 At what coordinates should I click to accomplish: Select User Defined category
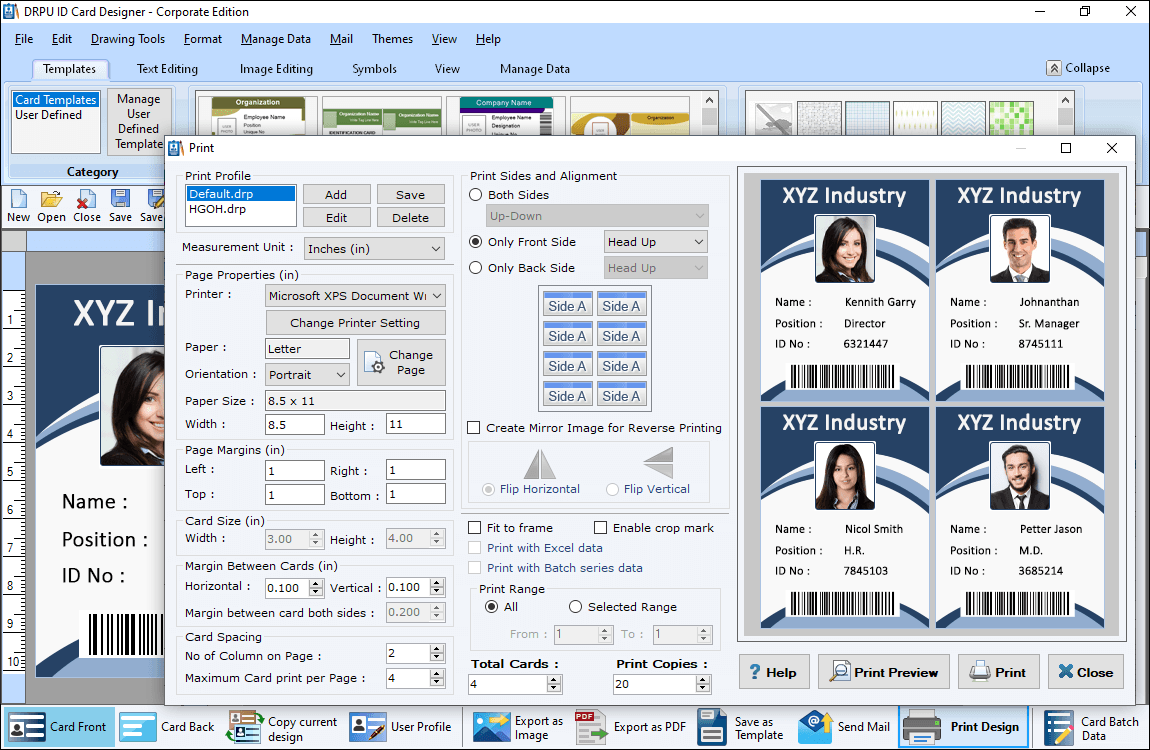coord(48,115)
